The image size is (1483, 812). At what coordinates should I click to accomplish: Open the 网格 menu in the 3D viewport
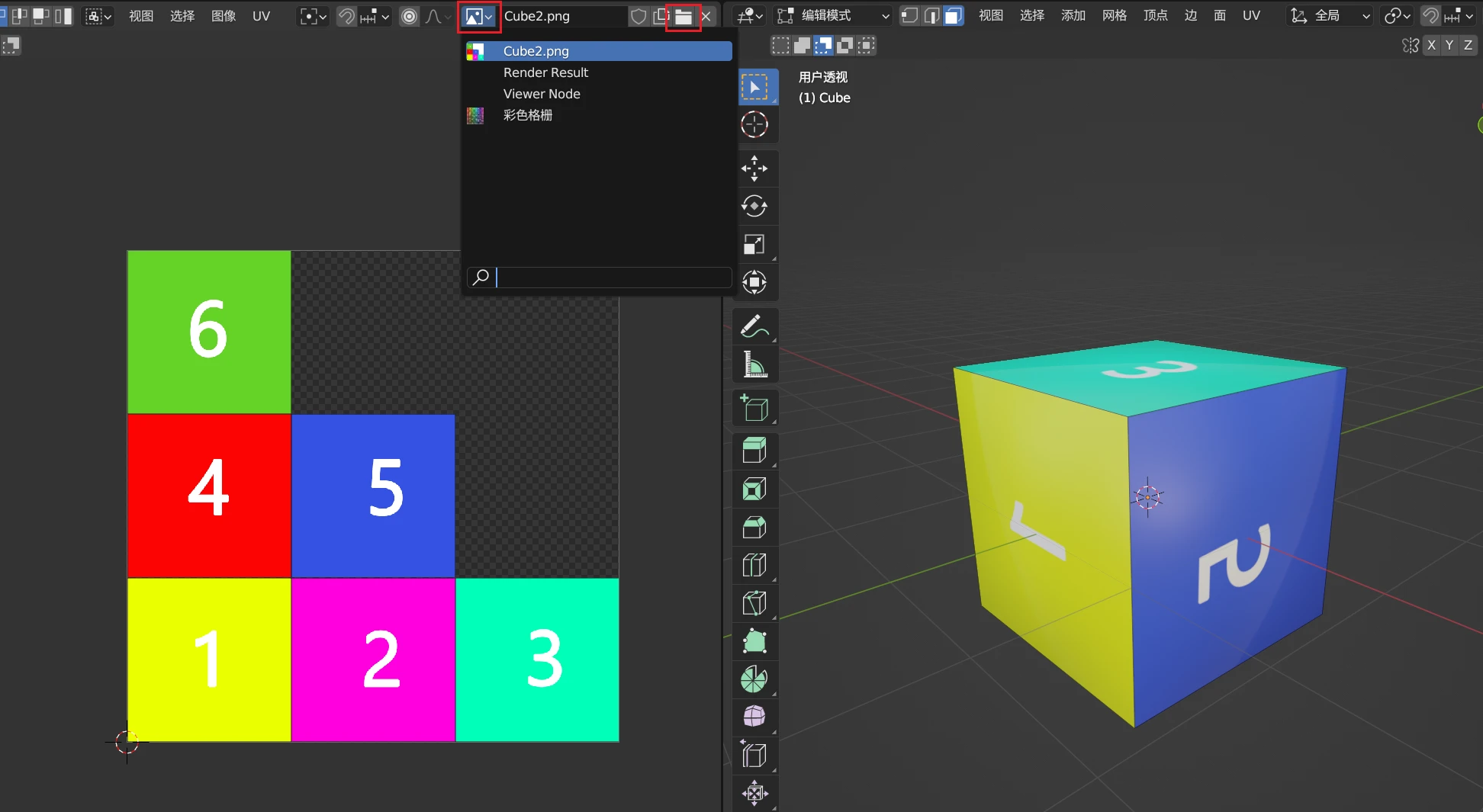[x=1115, y=15]
